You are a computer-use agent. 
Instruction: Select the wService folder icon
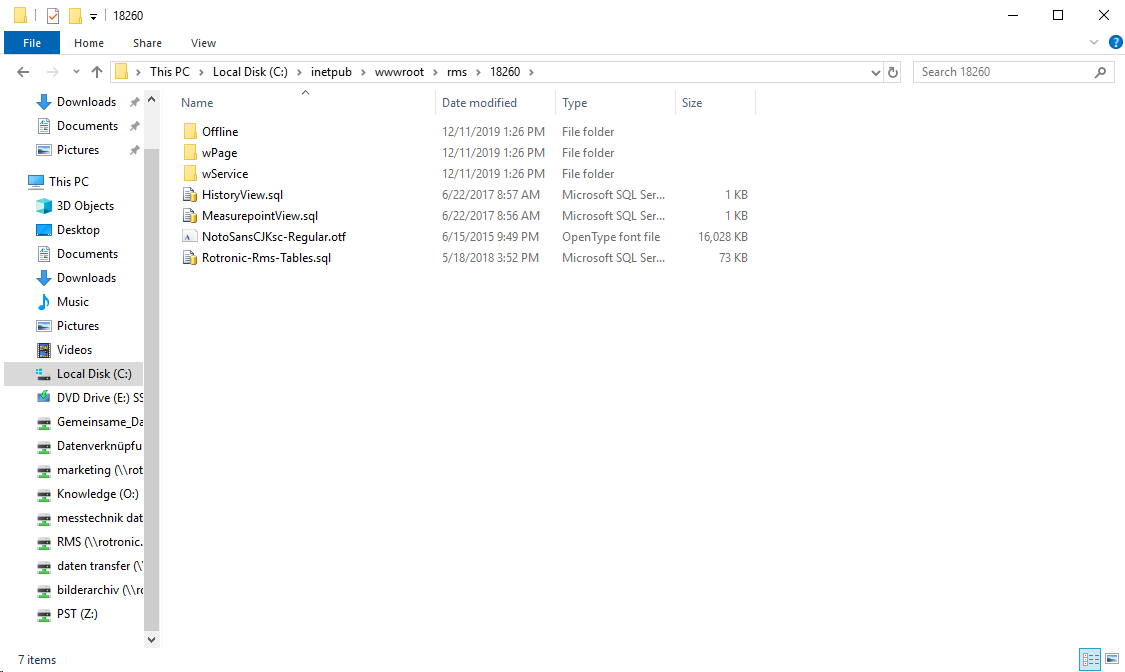point(190,173)
